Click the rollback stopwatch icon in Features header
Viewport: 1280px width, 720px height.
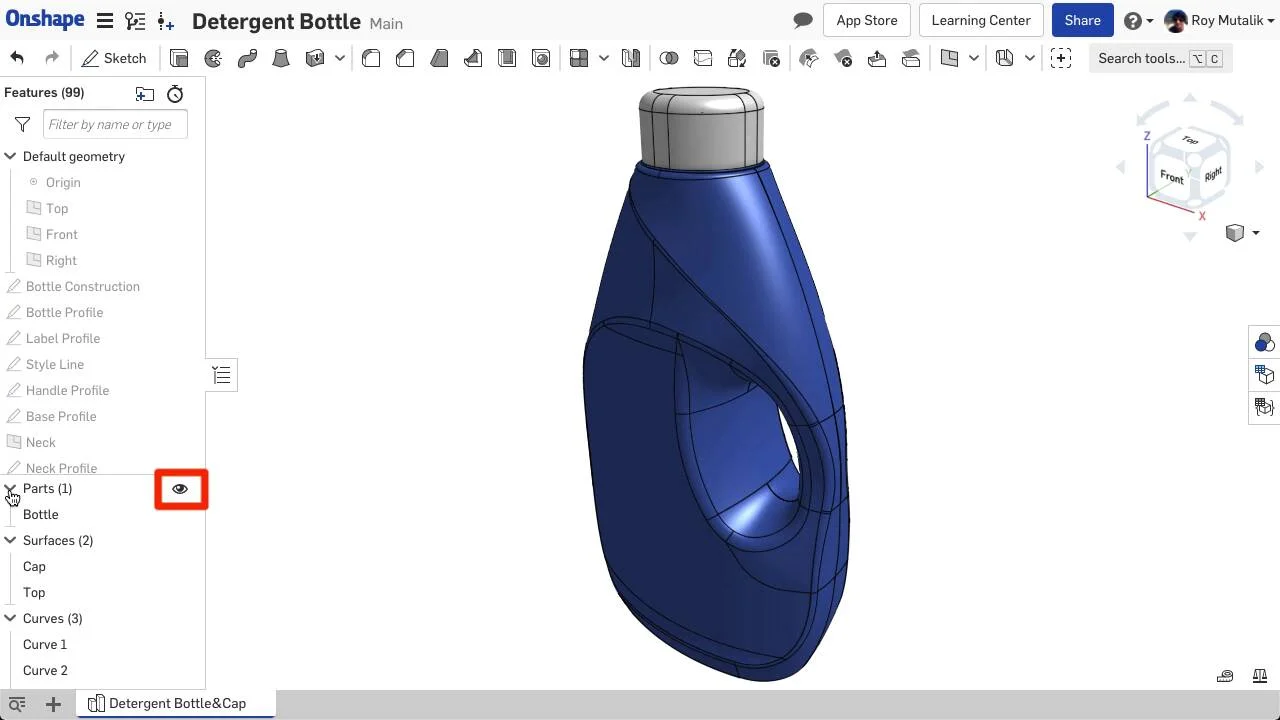point(175,93)
